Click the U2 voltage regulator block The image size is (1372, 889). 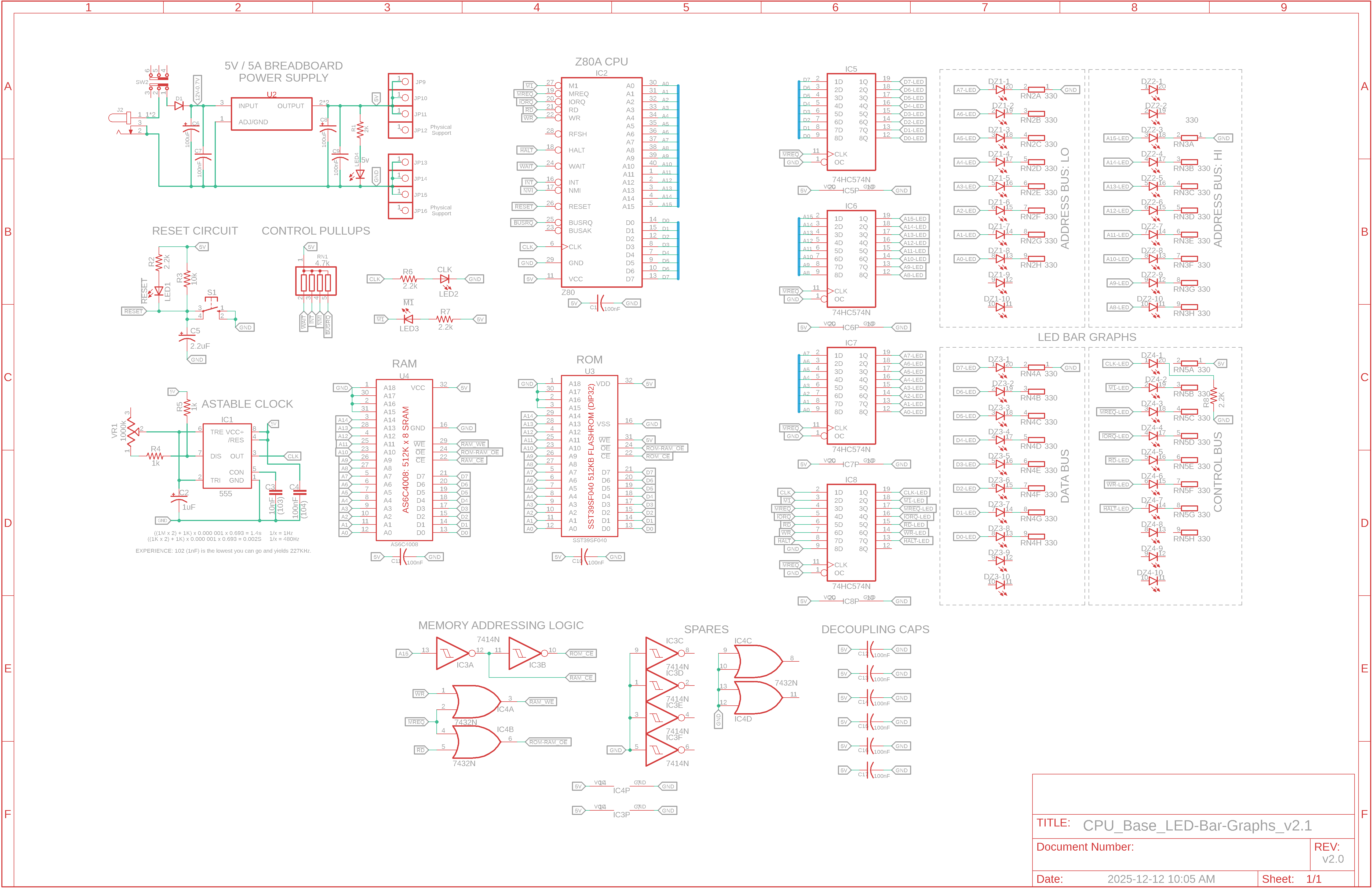[x=272, y=114]
